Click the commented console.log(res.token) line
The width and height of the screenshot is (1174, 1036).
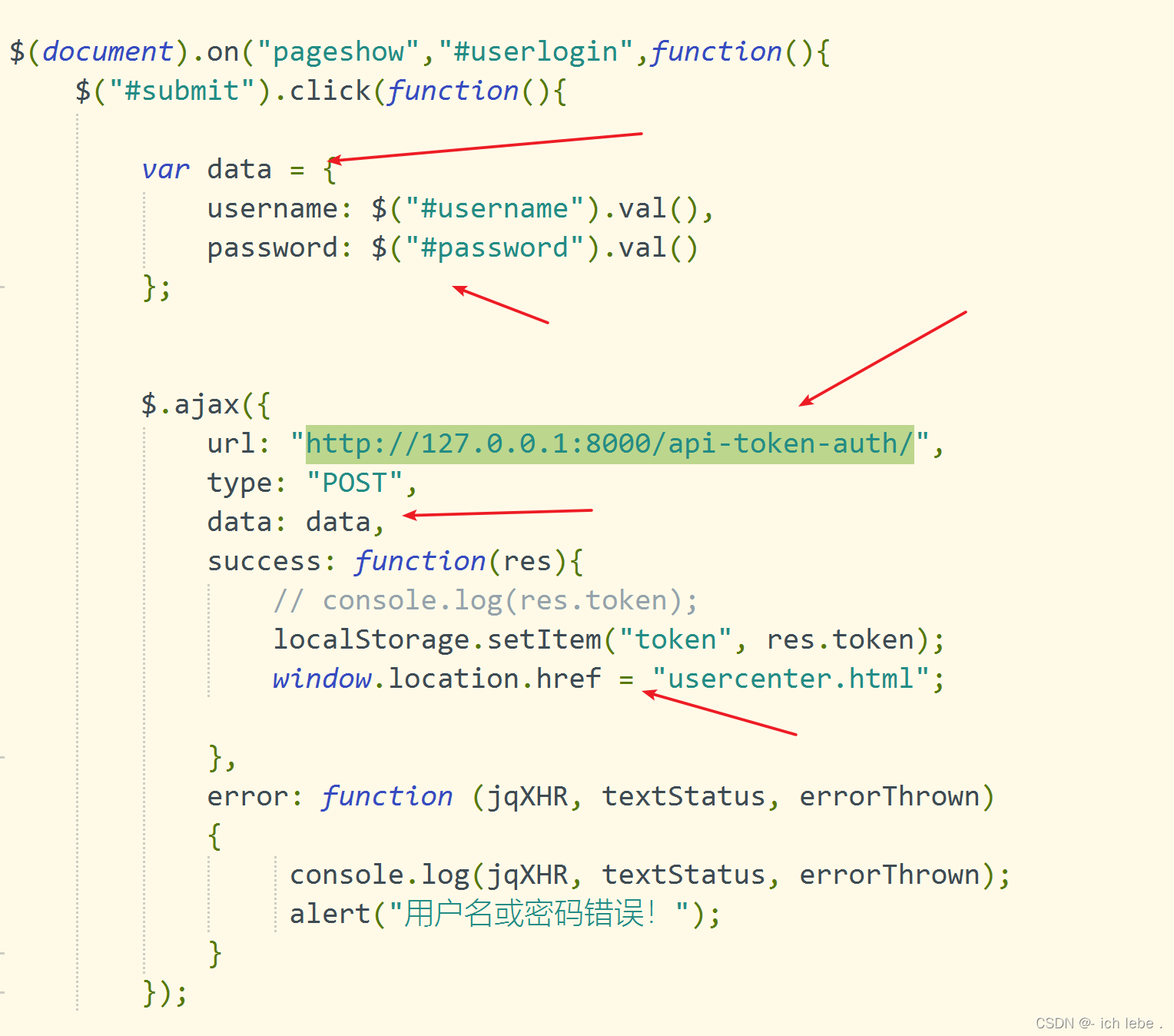point(486,600)
